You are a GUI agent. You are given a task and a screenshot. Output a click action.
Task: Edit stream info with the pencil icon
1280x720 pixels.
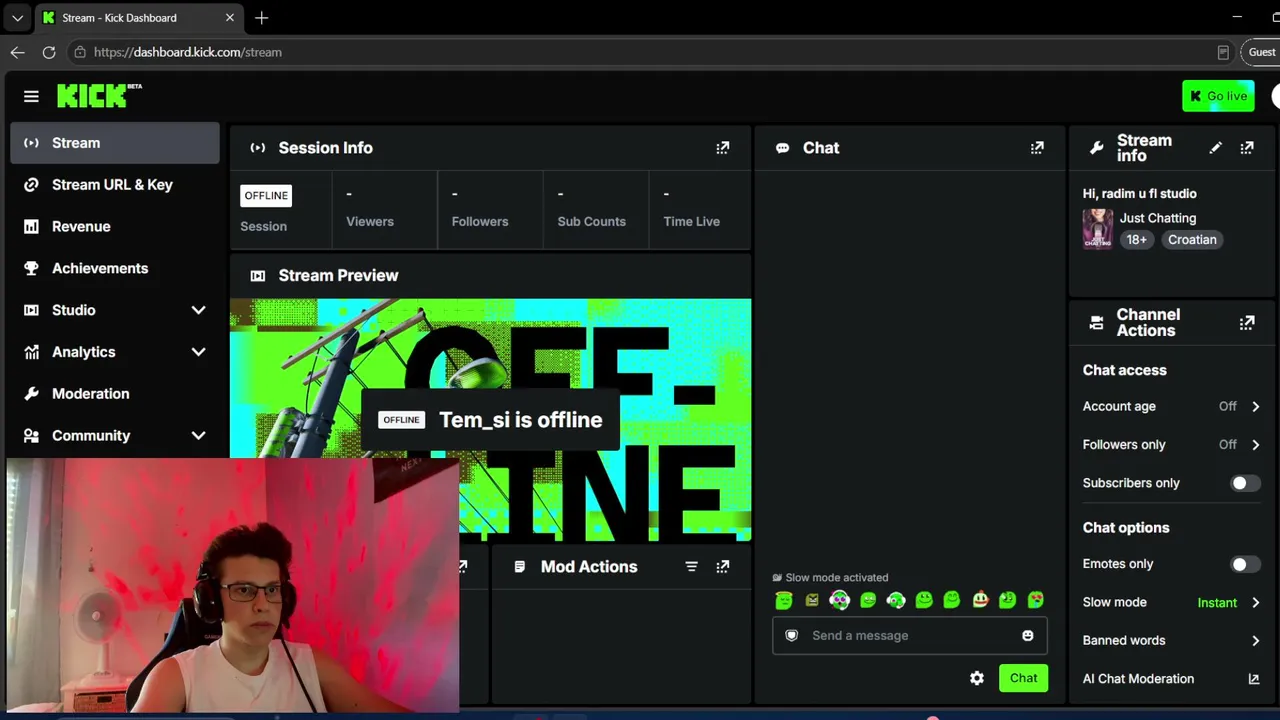(x=1215, y=148)
